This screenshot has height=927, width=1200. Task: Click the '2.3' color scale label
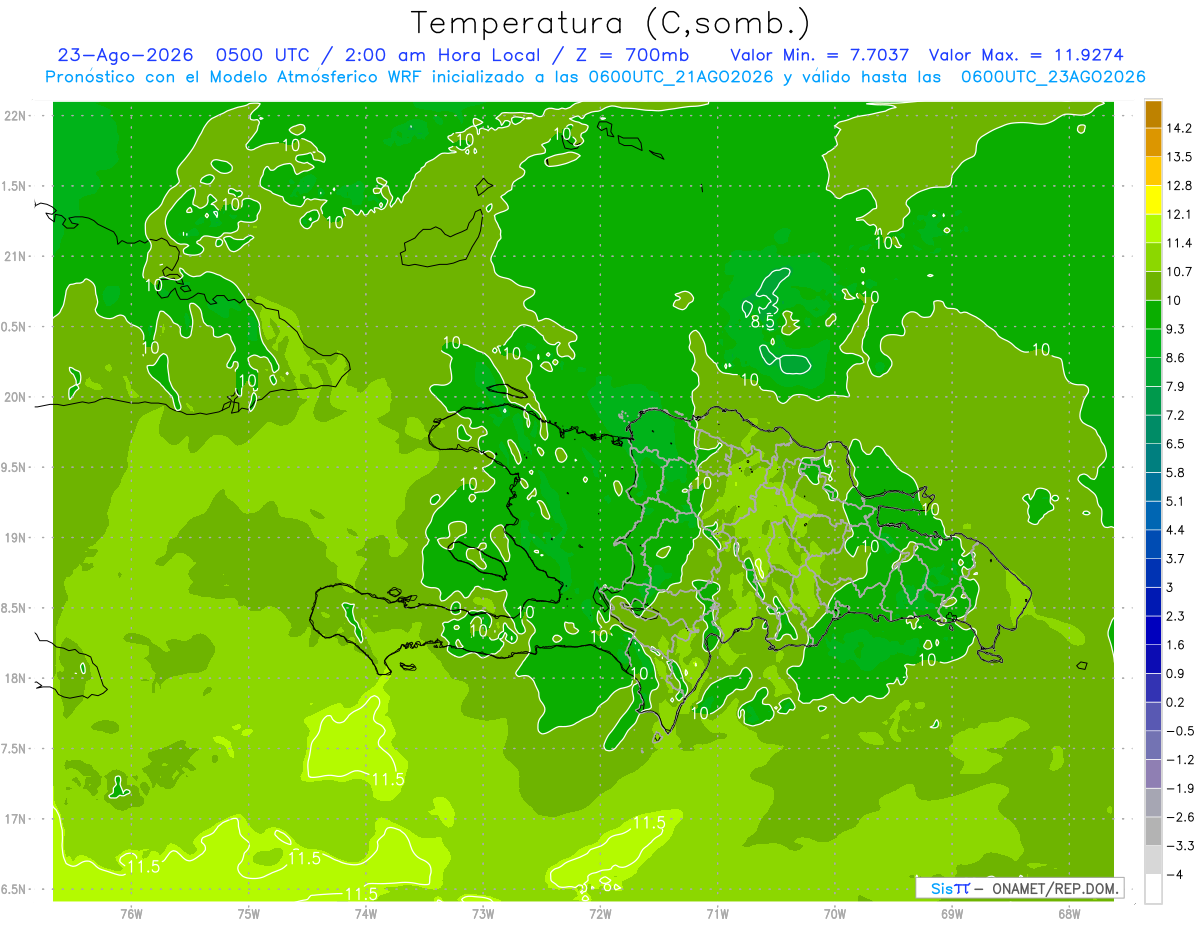point(1176,615)
